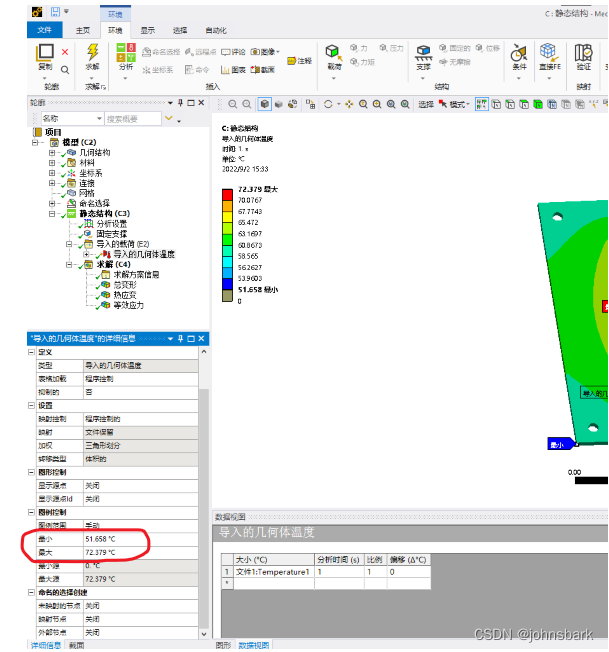The width and height of the screenshot is (609, 652).
Task: Collapse the 图例控制 section in details
Action: 30,511
